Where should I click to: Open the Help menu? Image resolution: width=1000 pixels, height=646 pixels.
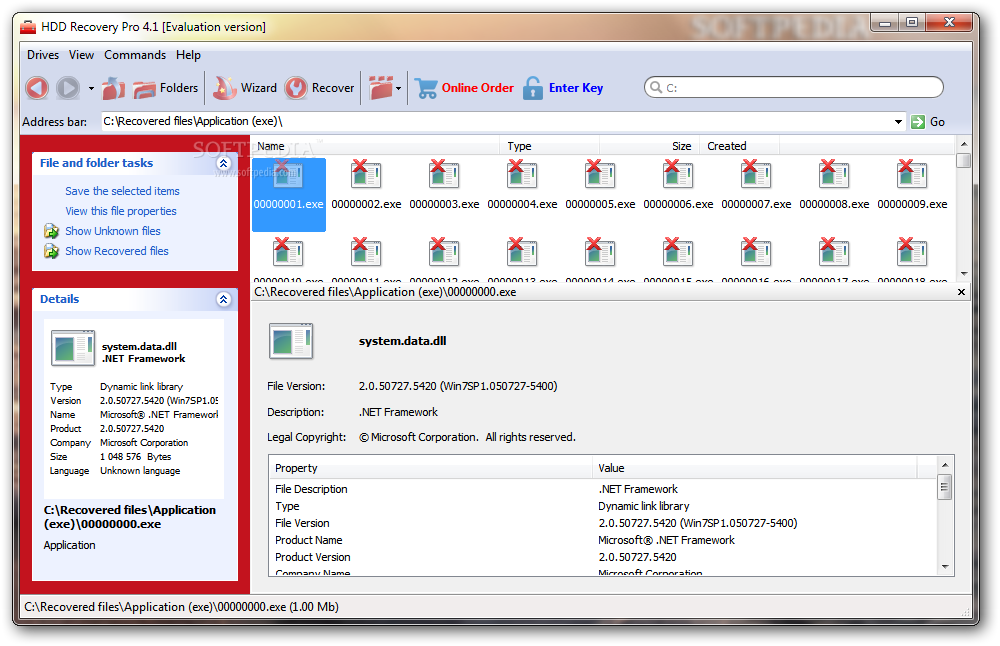tap(188, 55)
